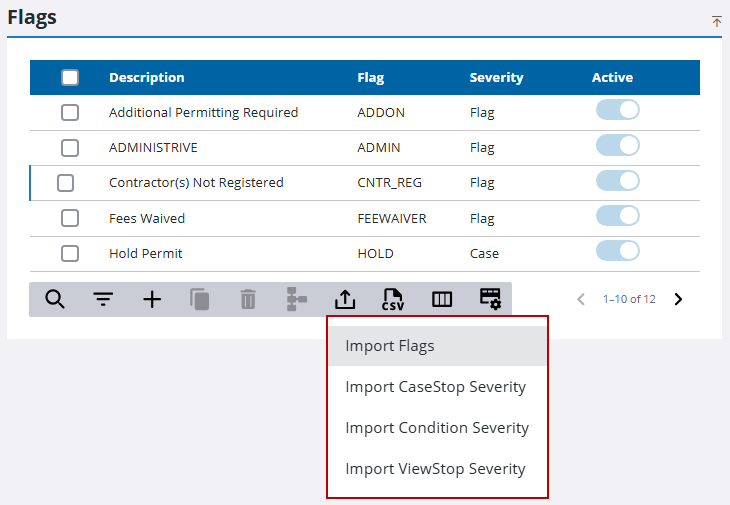Image resolution: width=730 pixels, height=505 pixels.
Task: Click the duplicate record icon
Action: (x=200, y=299)
